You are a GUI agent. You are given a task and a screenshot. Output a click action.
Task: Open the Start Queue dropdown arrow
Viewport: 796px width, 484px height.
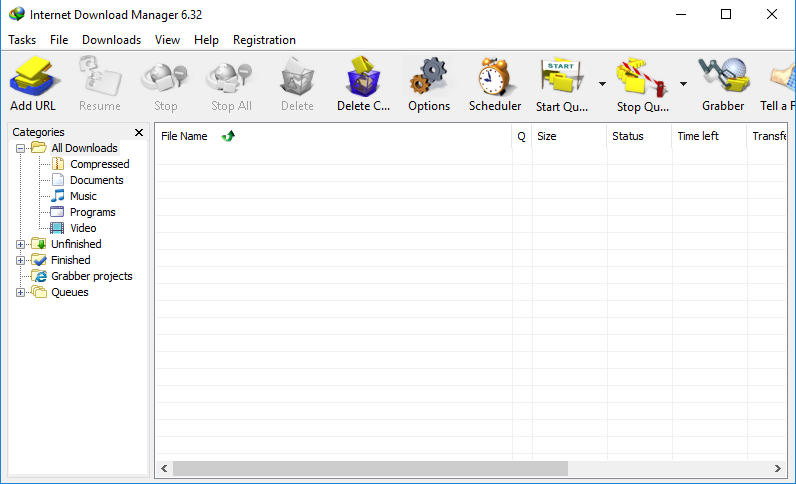point(602,84)
